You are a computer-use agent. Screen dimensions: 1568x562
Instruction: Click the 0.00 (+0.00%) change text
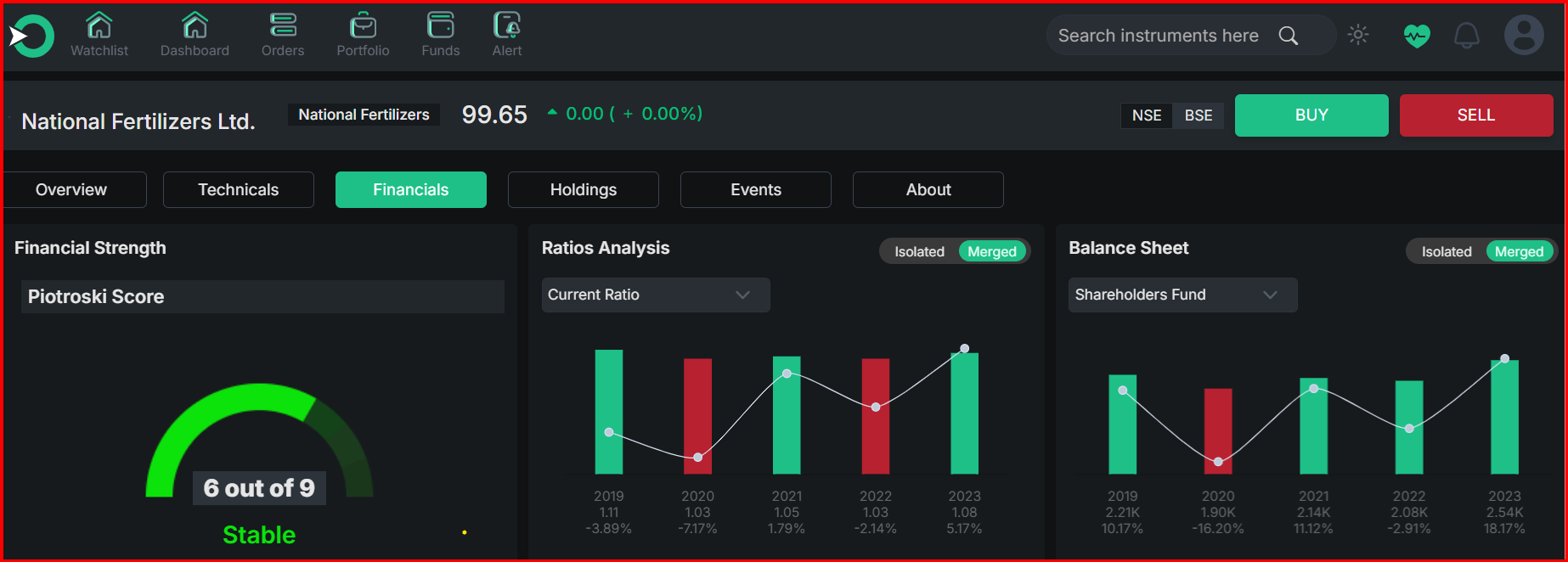point(634,114)
